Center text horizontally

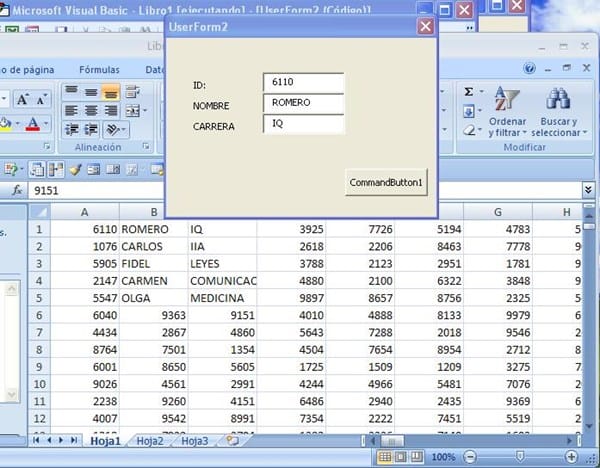[x=91, y=111]
